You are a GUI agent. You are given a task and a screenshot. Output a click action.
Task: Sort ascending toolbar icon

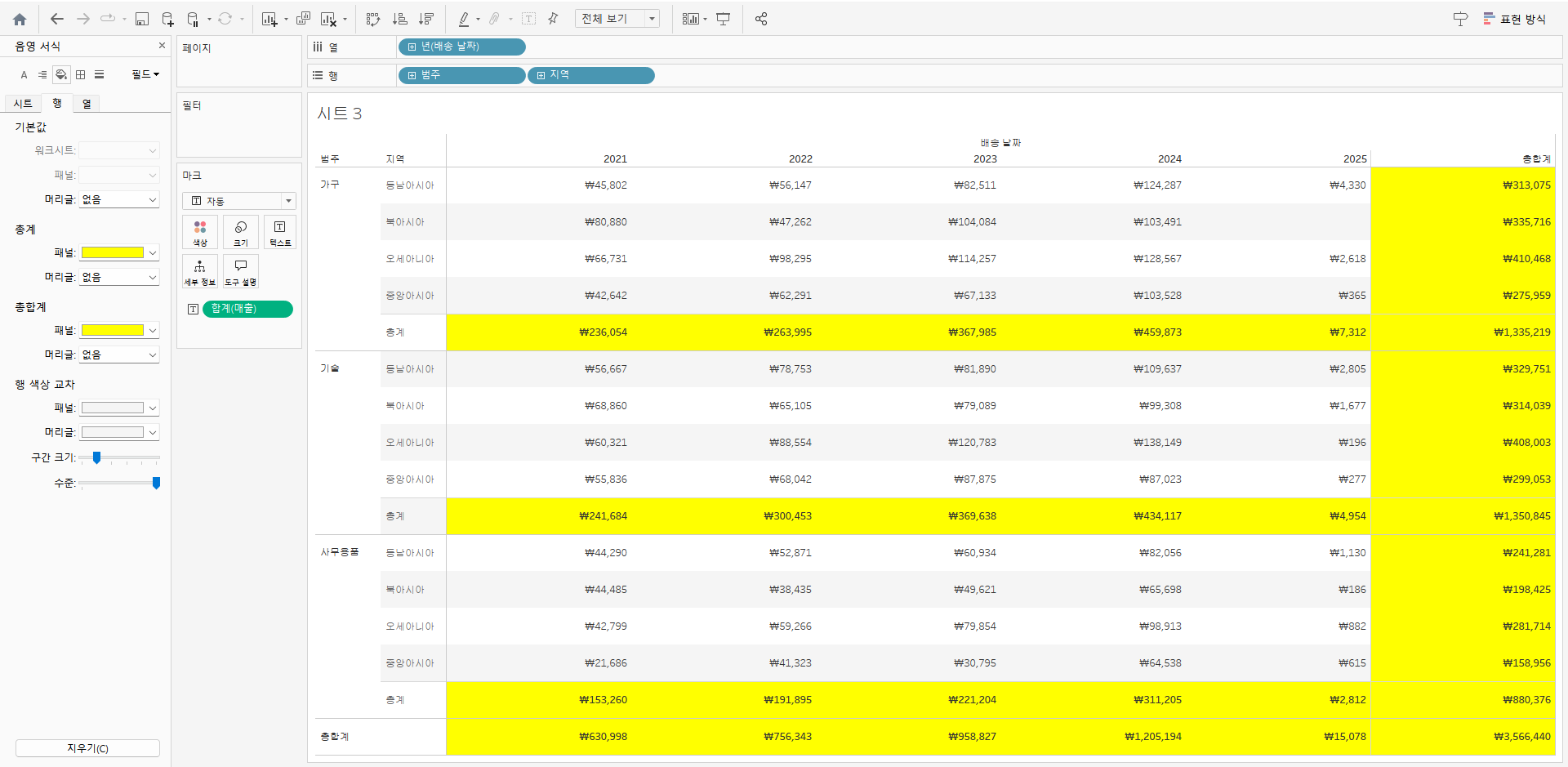[399, 19]
